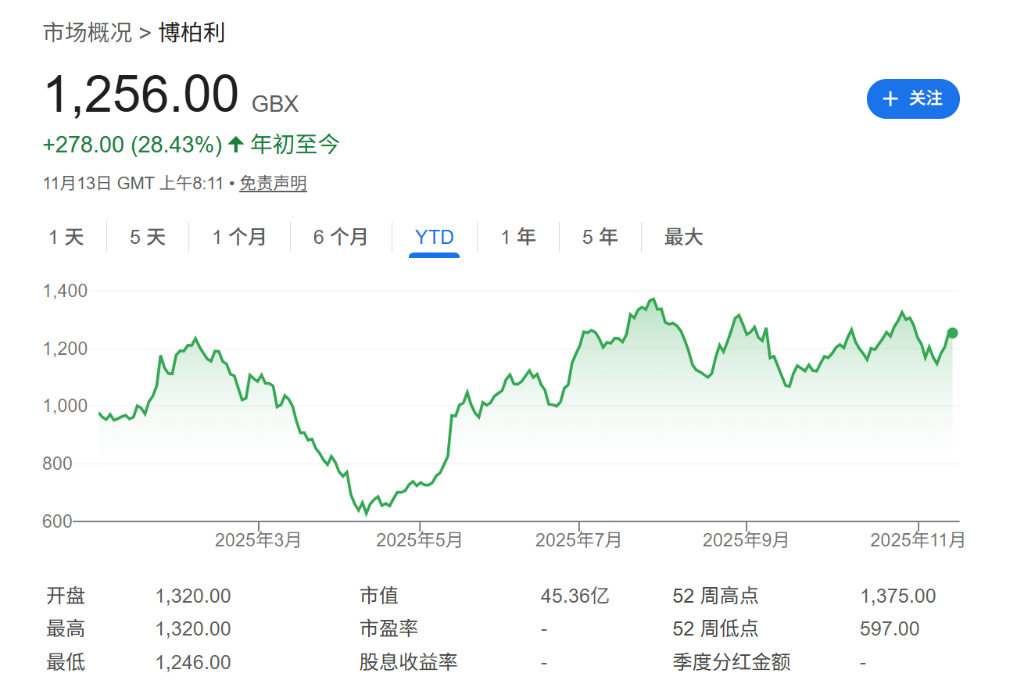The image size is (1024, 690).
Task: Select the 最大 range tab
Action: pos(684,237)
